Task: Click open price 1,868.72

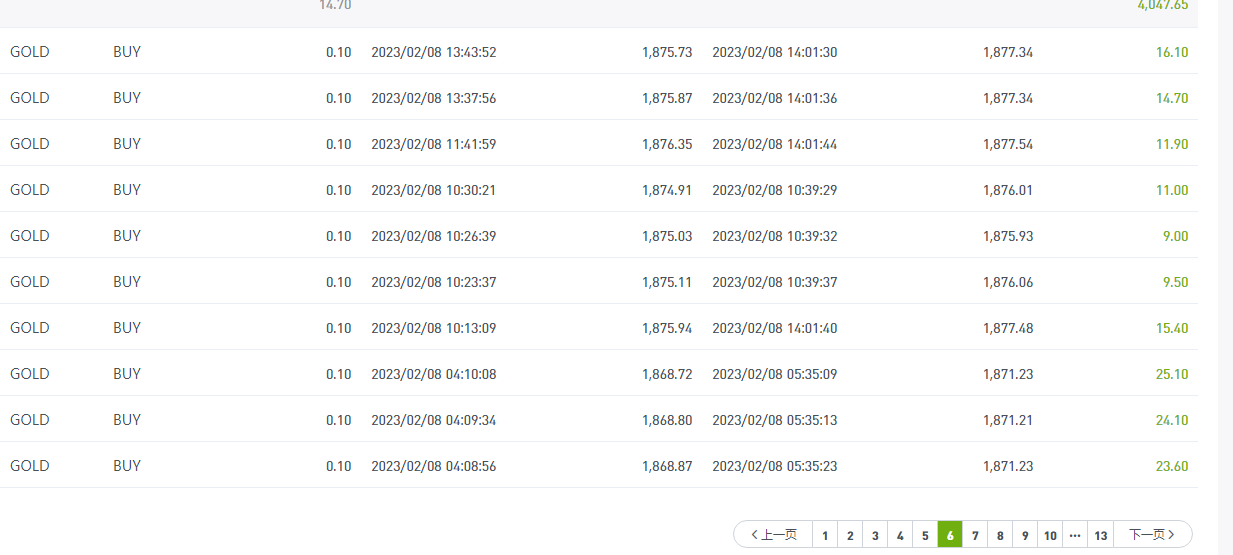Action: pos(667,374)
